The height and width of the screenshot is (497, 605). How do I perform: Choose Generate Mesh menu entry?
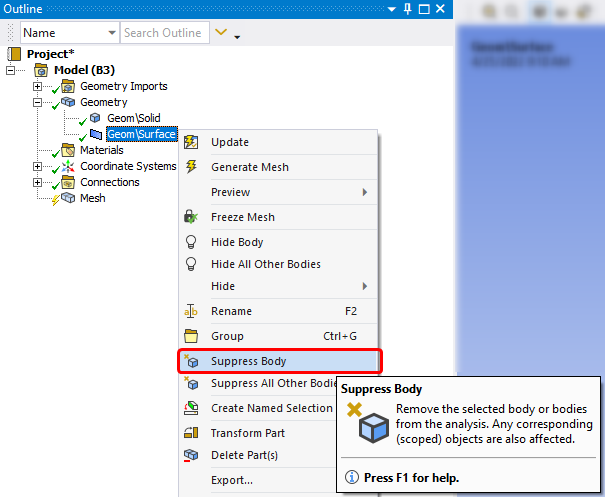278,167
